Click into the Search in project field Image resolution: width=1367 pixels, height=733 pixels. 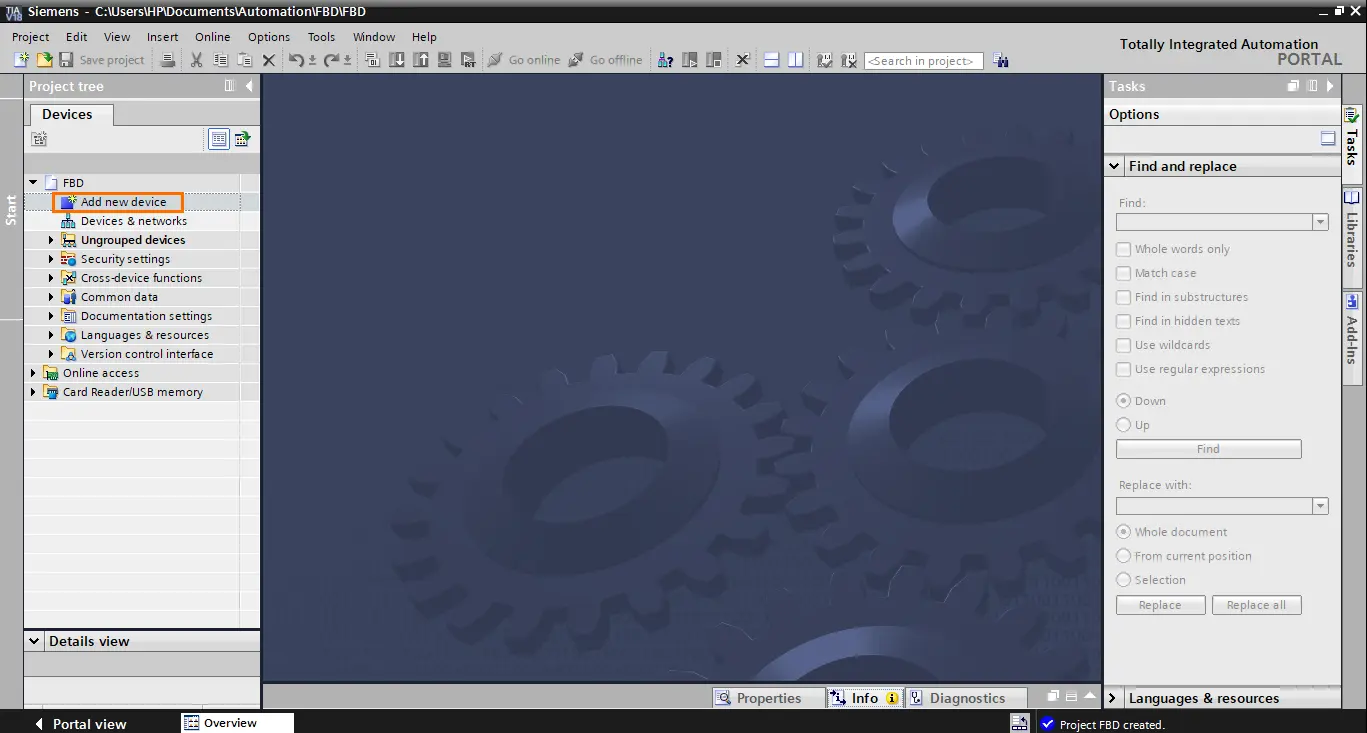coord(924,61)
